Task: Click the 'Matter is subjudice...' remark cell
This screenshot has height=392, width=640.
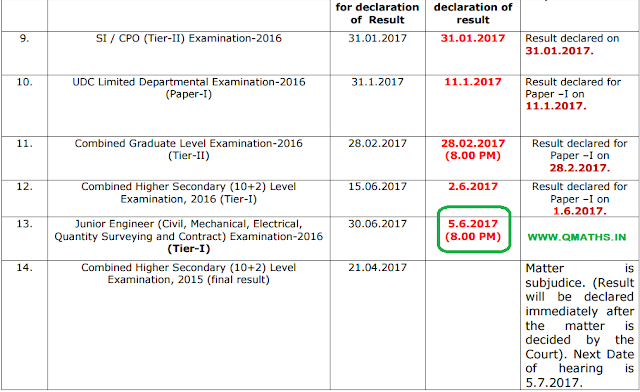Action: [x=580, y=325]
